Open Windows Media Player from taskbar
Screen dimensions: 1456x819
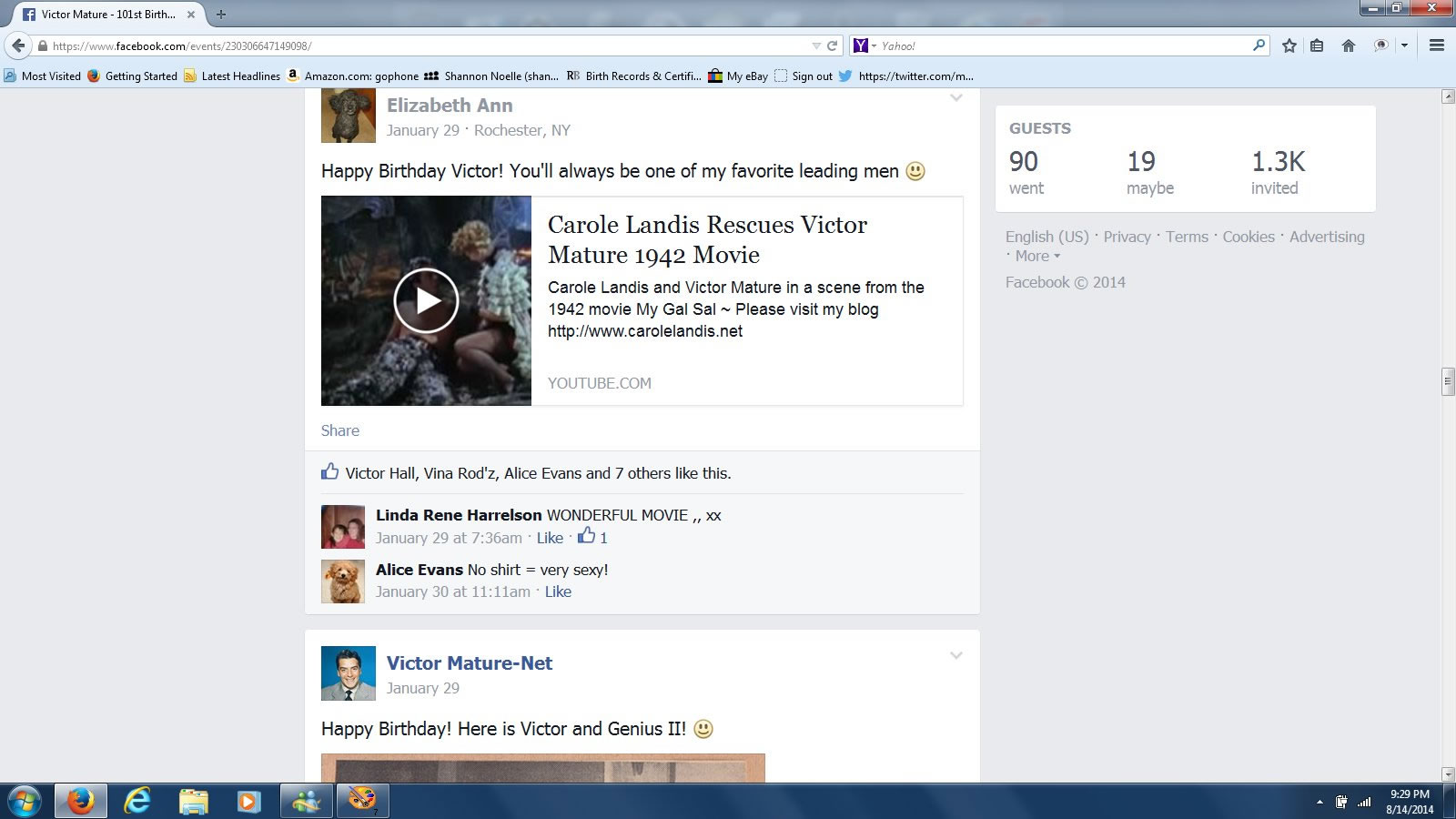pyautogui.click(x=248, y=802)
